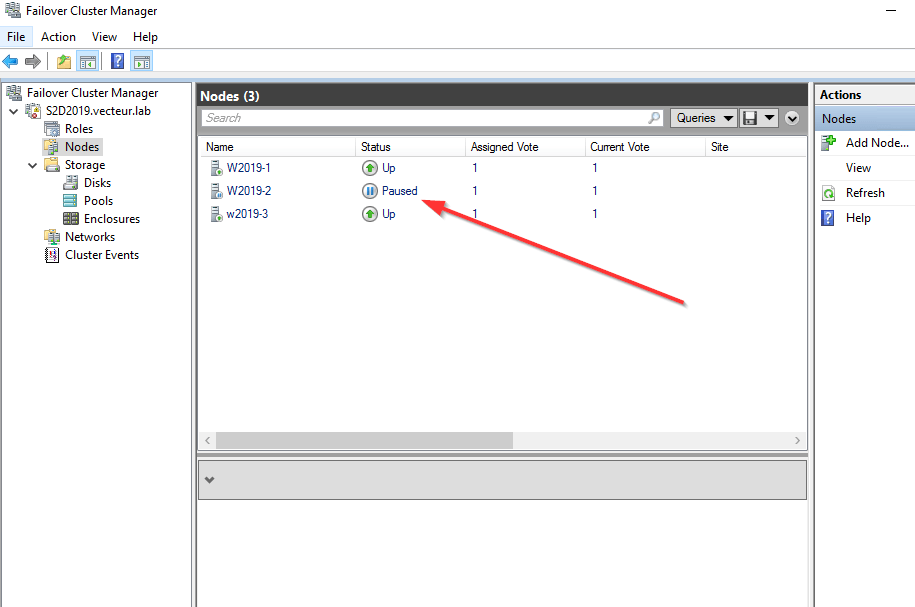This screenshot has width=915, height=607.
Task: Click inside the node Search field
Action: pyautogui.click(x=420, y=118)
